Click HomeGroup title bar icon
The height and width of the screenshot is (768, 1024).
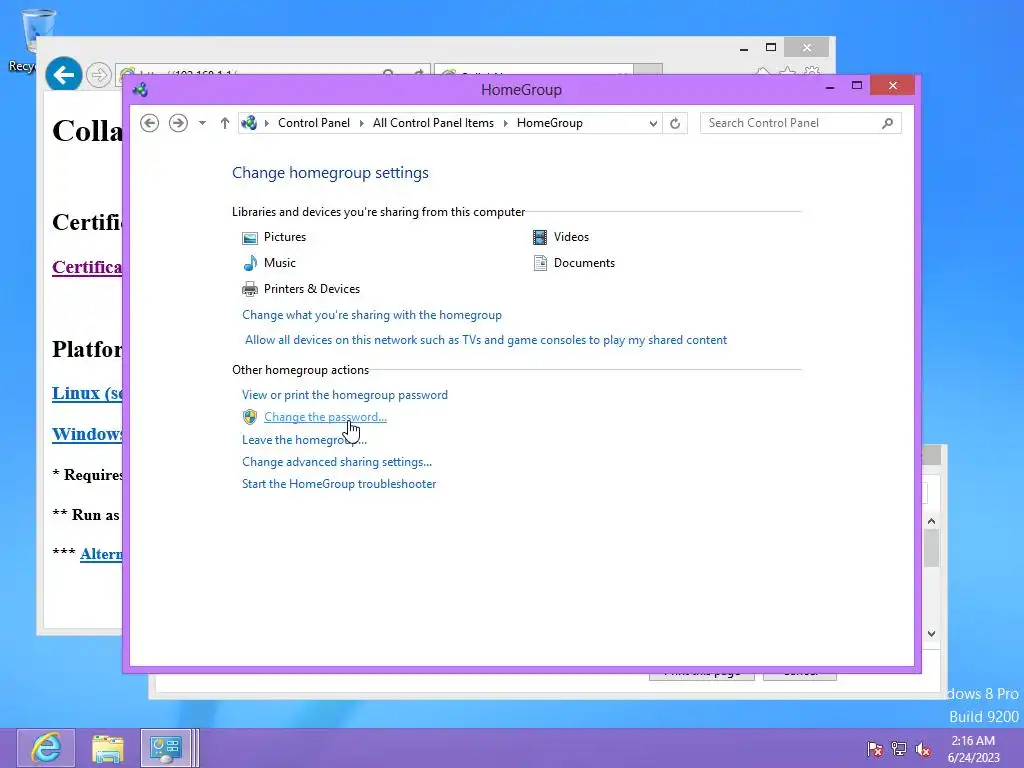[140, 89]
